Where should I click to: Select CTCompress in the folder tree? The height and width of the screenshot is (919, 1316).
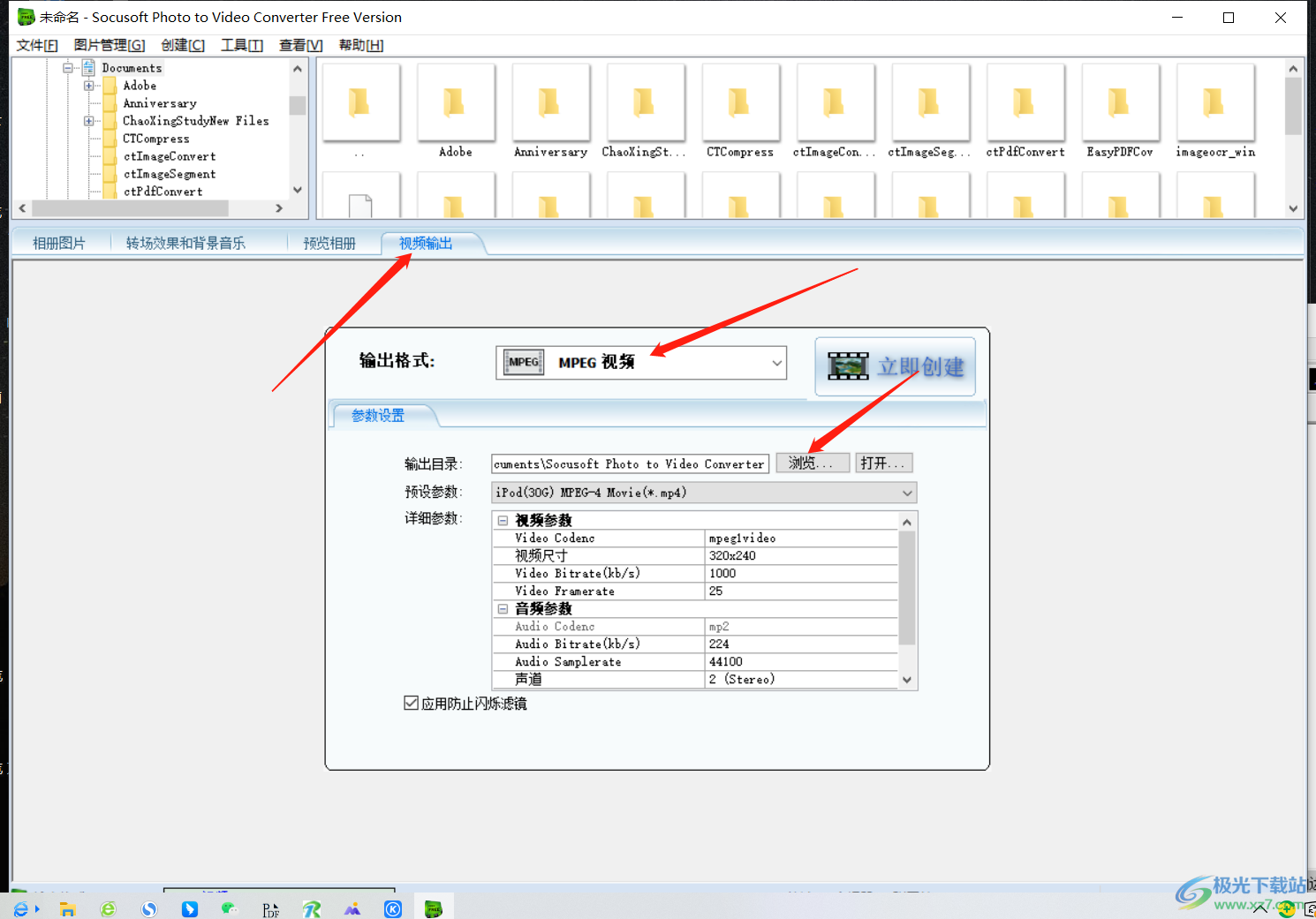point(156,139)
